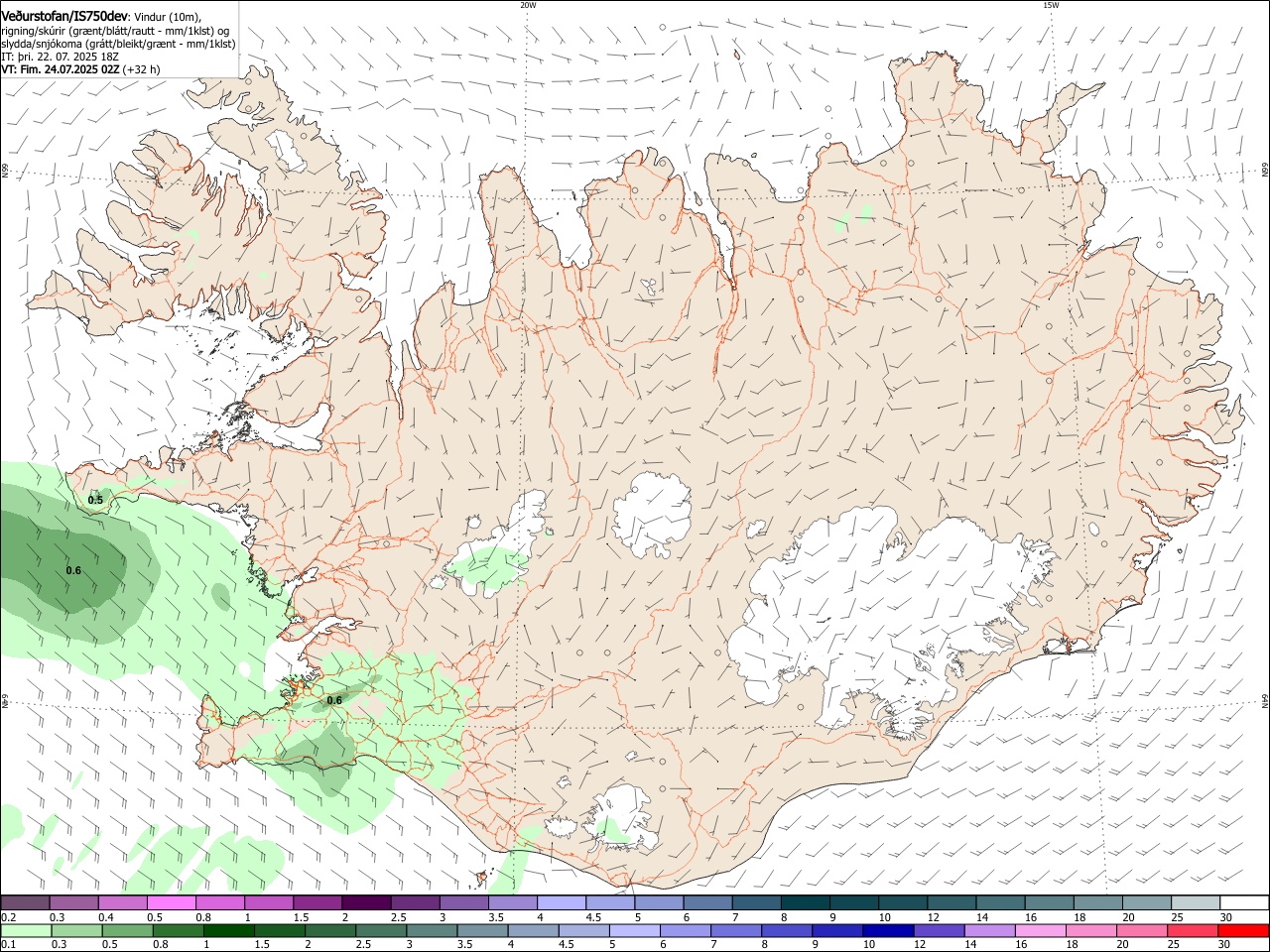Pick lower legend swatch between 25 and 30
Viewport: 1270px width, 952px height.
[x=1192, y=931]
